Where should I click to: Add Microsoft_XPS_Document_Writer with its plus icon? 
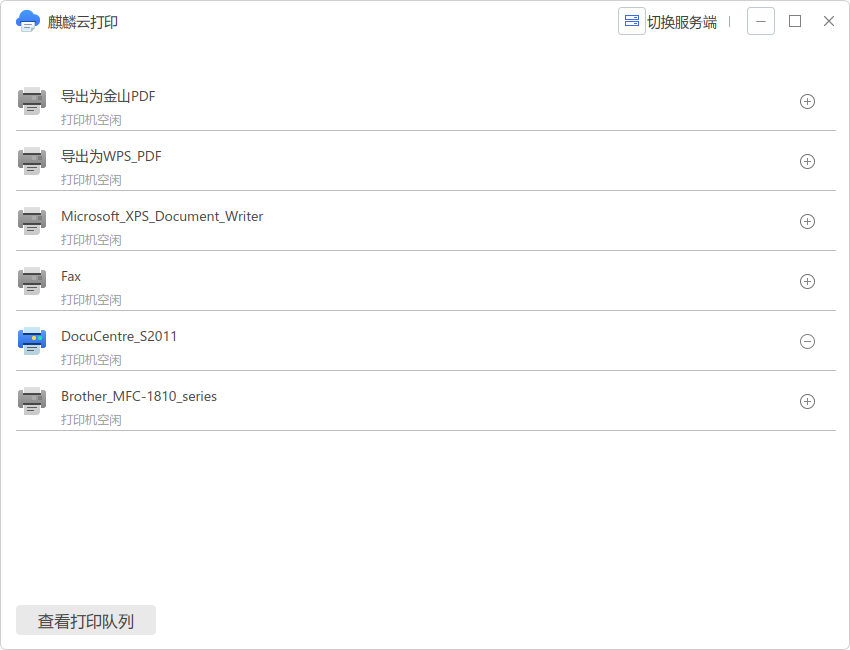coord(807,222)
